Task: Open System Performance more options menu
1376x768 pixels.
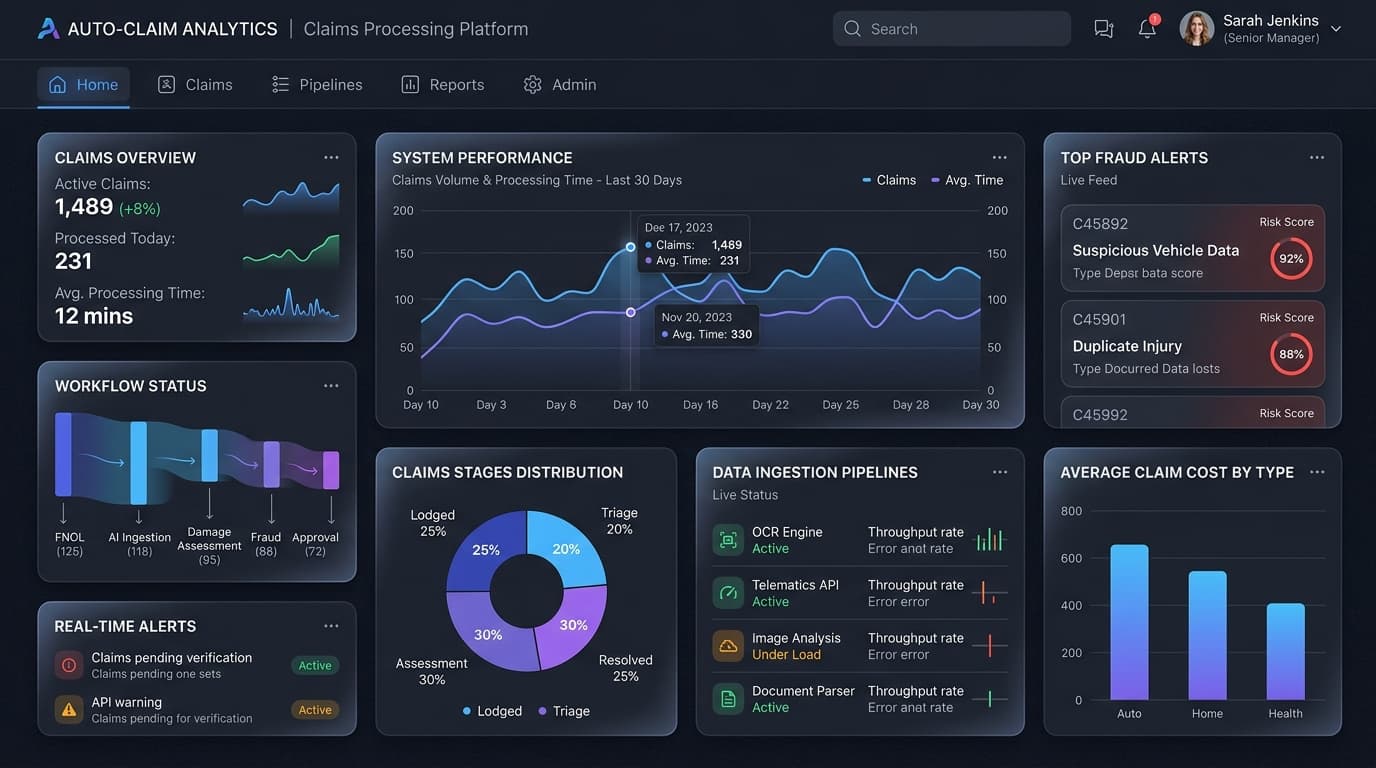Action: pos(999,158)
